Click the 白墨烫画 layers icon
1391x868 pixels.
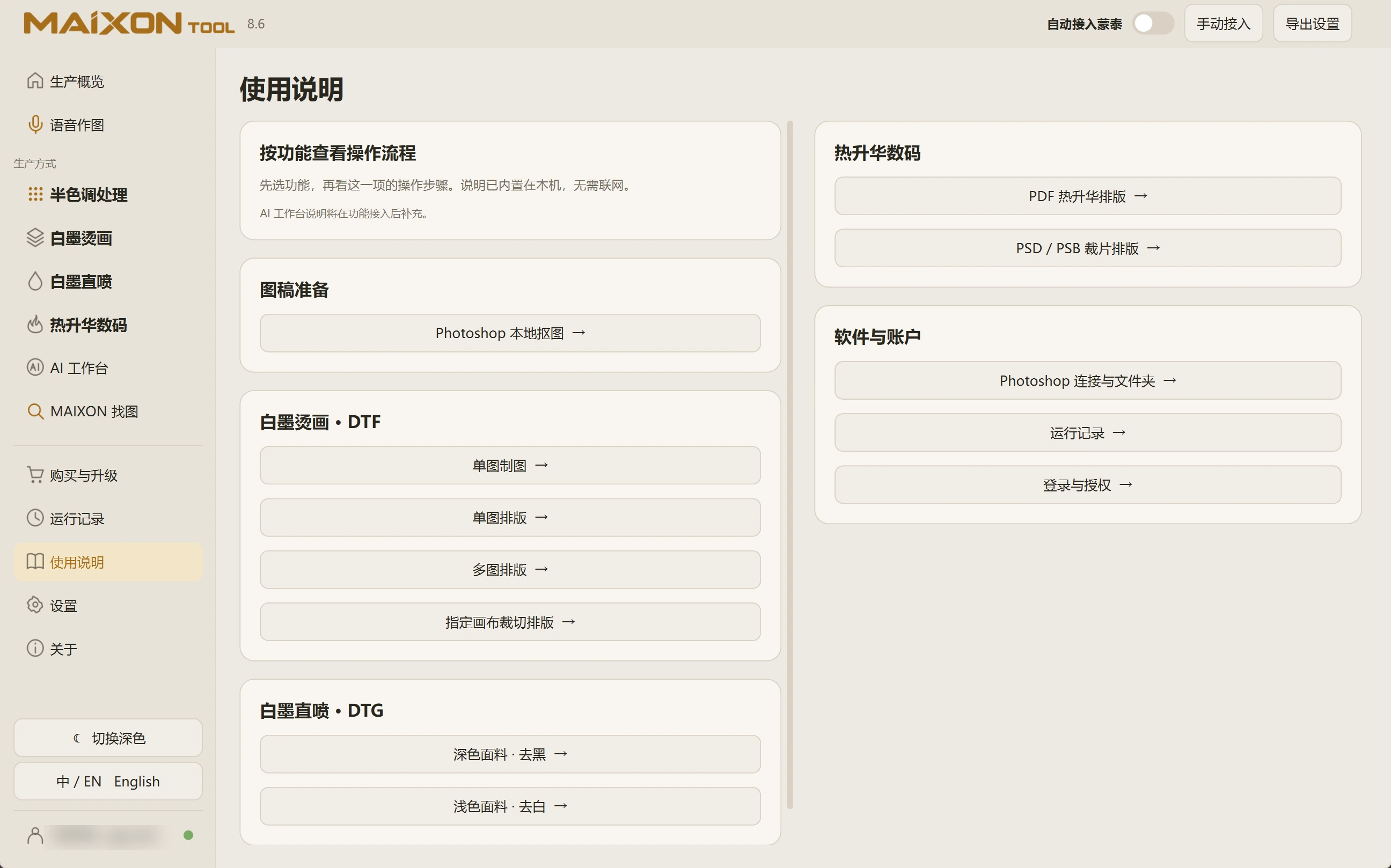coord(35,238)
